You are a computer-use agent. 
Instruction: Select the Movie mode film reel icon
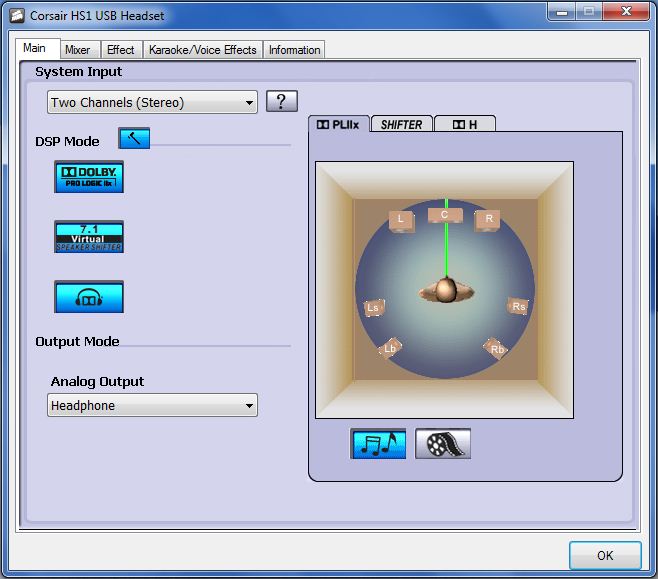(443, 444)
